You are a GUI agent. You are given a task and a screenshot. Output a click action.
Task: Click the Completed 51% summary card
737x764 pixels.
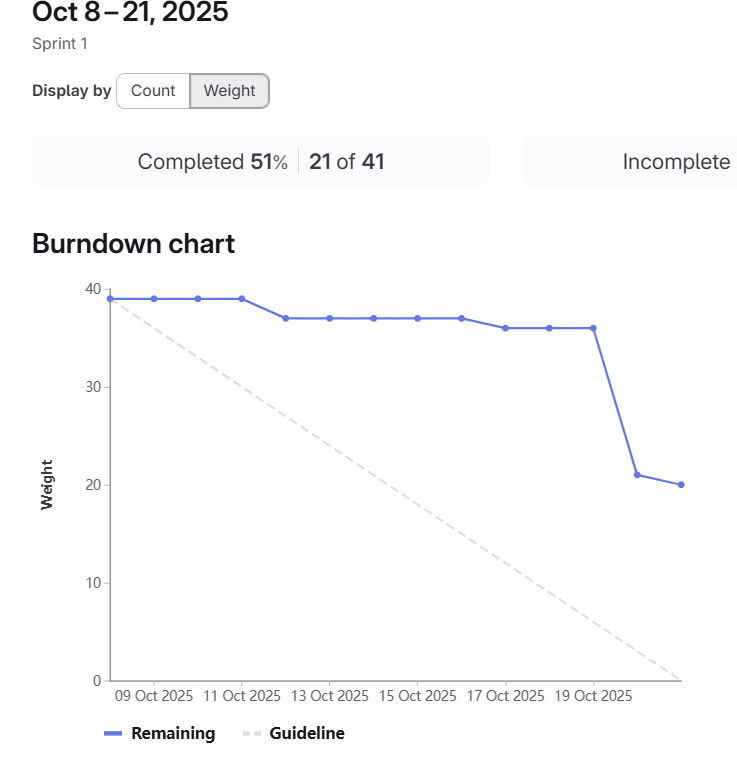coord(261,162)
